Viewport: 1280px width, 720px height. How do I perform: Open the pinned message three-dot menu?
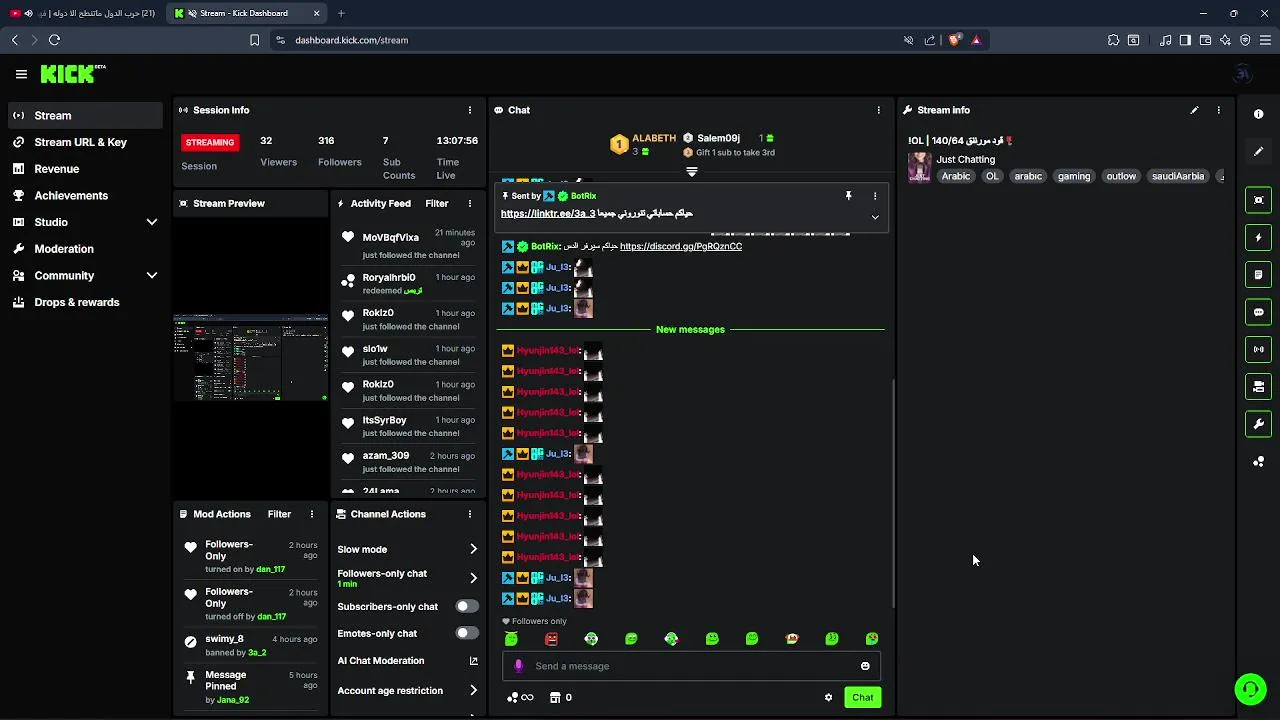click(x=875, y=196)
